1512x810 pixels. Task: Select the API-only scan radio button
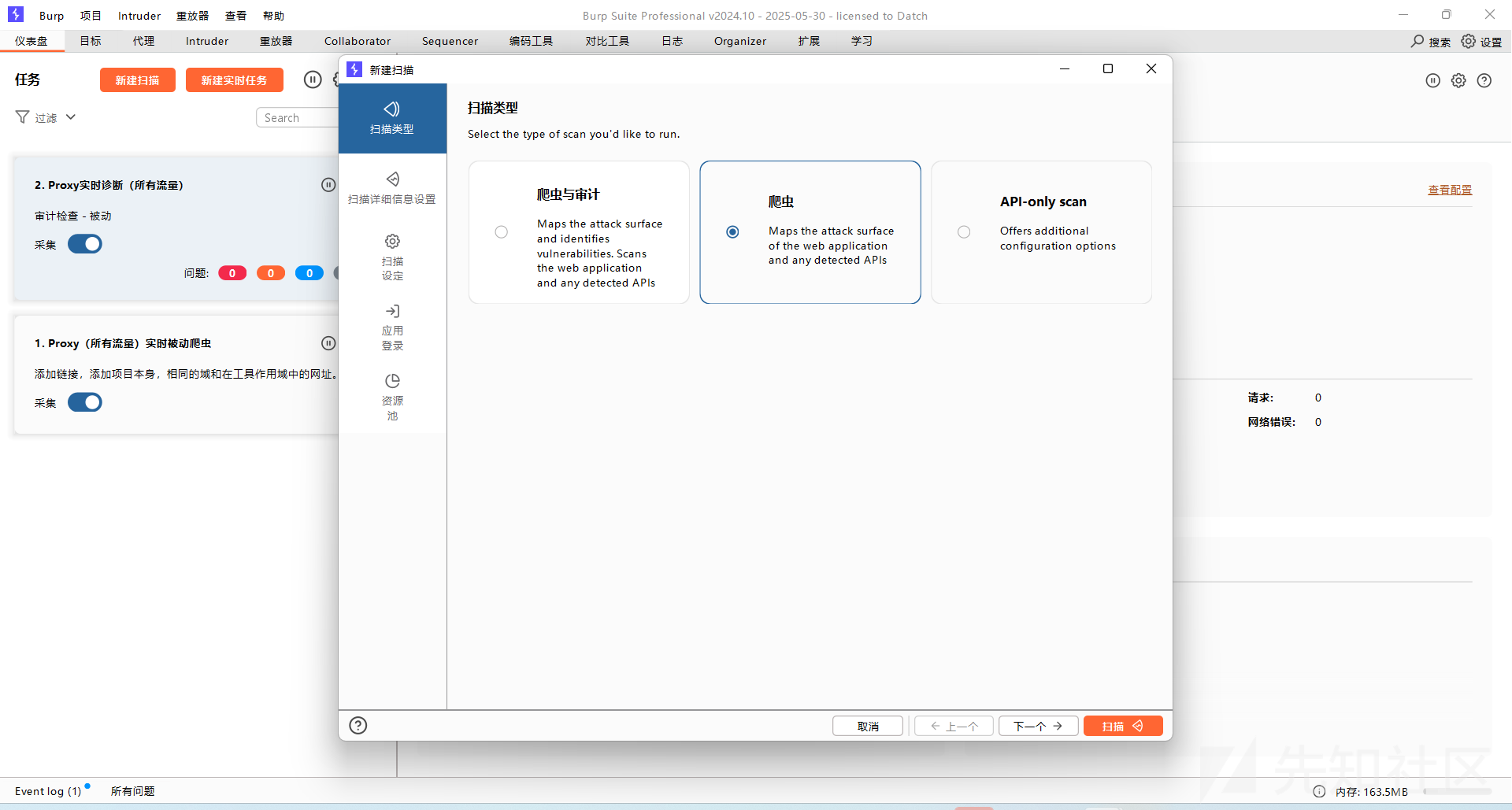(964, 232)
